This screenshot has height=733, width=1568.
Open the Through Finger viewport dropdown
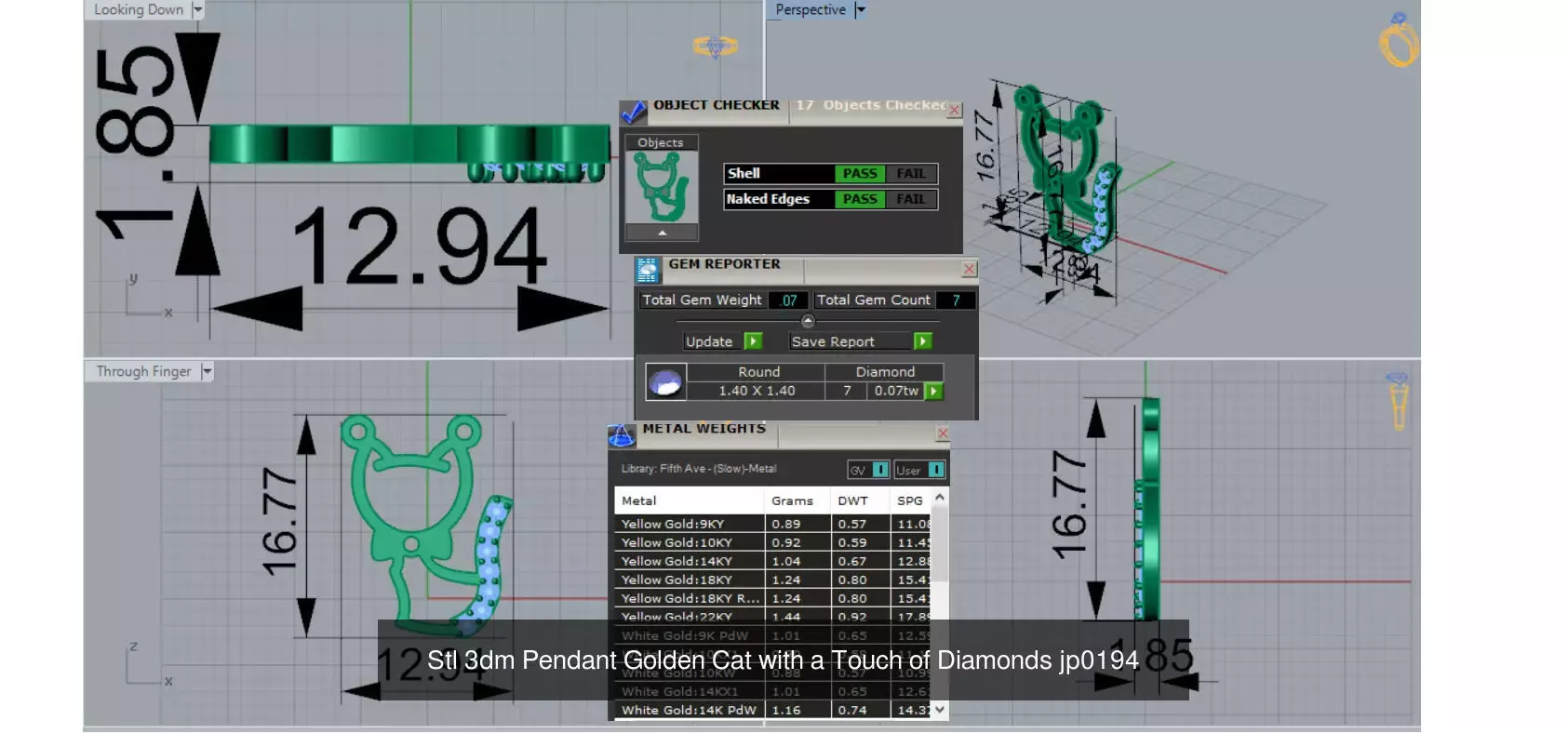(207, 371)
